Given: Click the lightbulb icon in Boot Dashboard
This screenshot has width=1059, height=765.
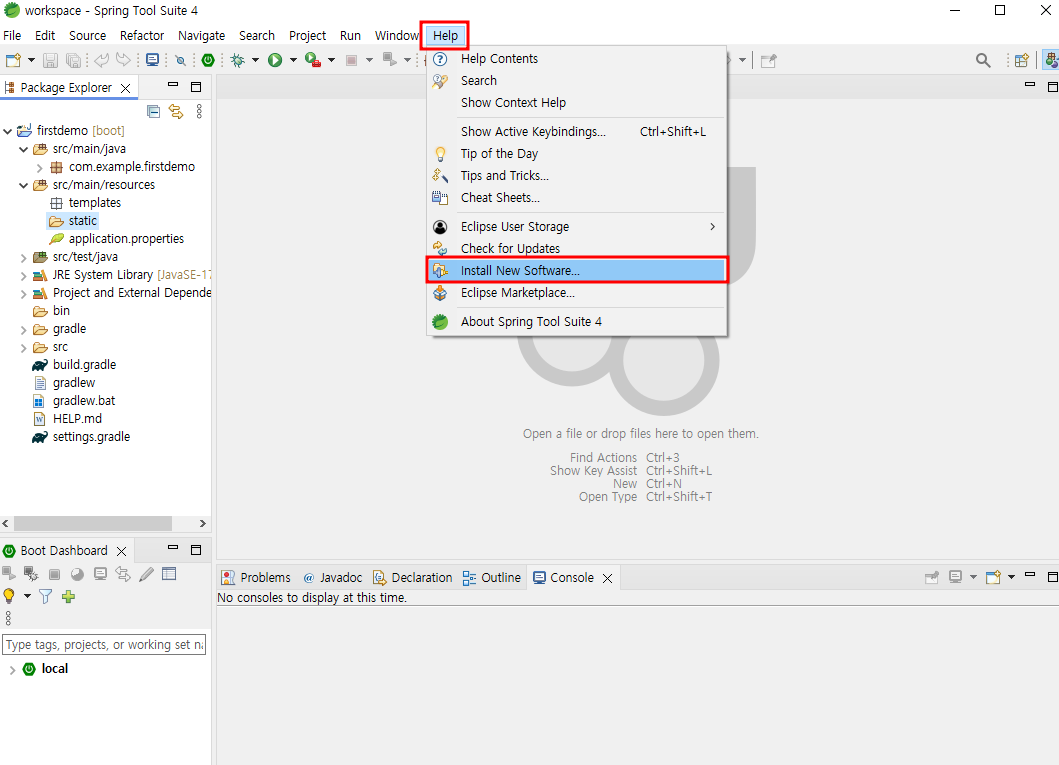Looking at the screenshot, I should (9, 596).
